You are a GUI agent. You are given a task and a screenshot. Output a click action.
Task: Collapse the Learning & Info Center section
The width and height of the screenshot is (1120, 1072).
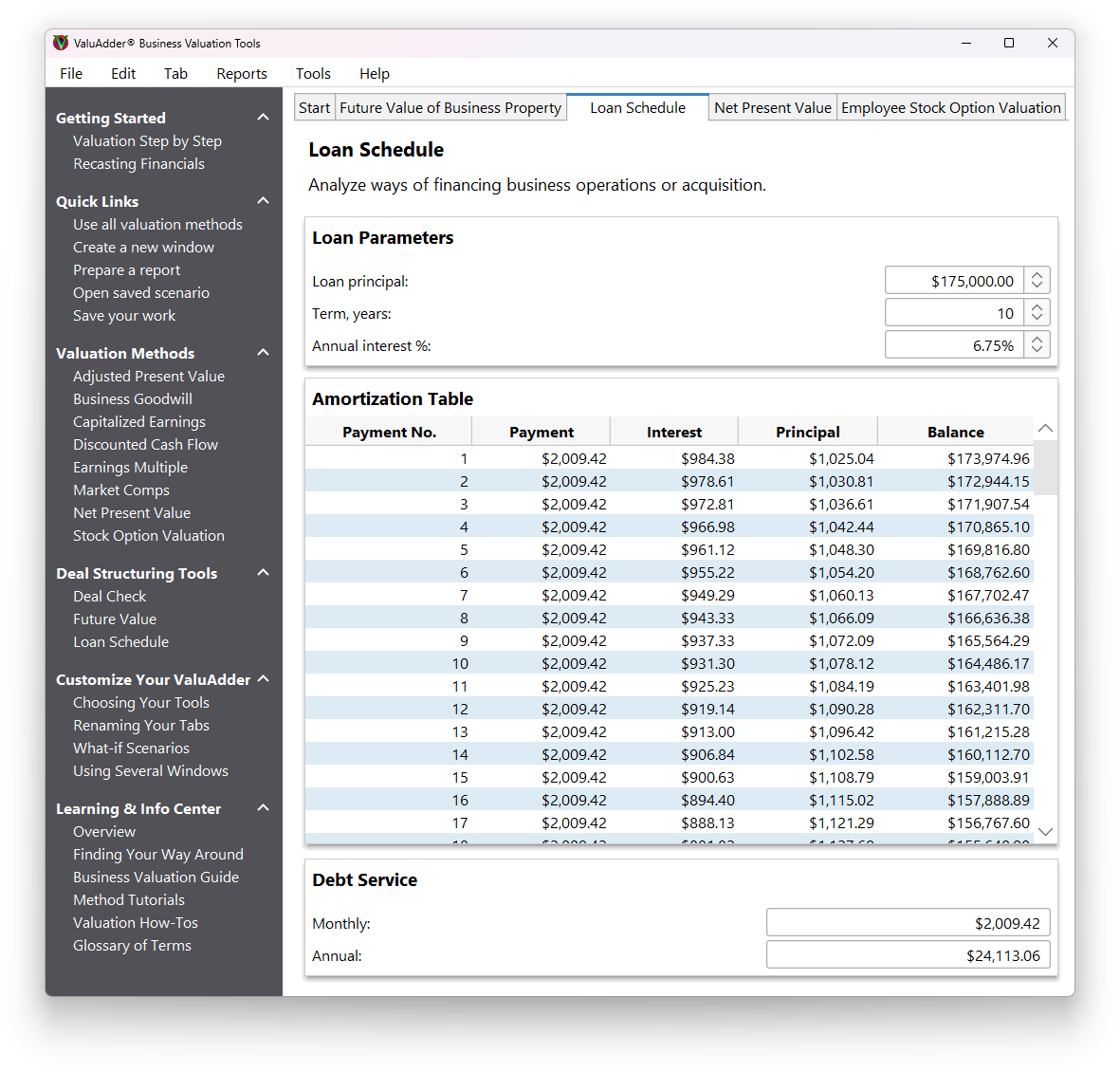tap(263, 807)
